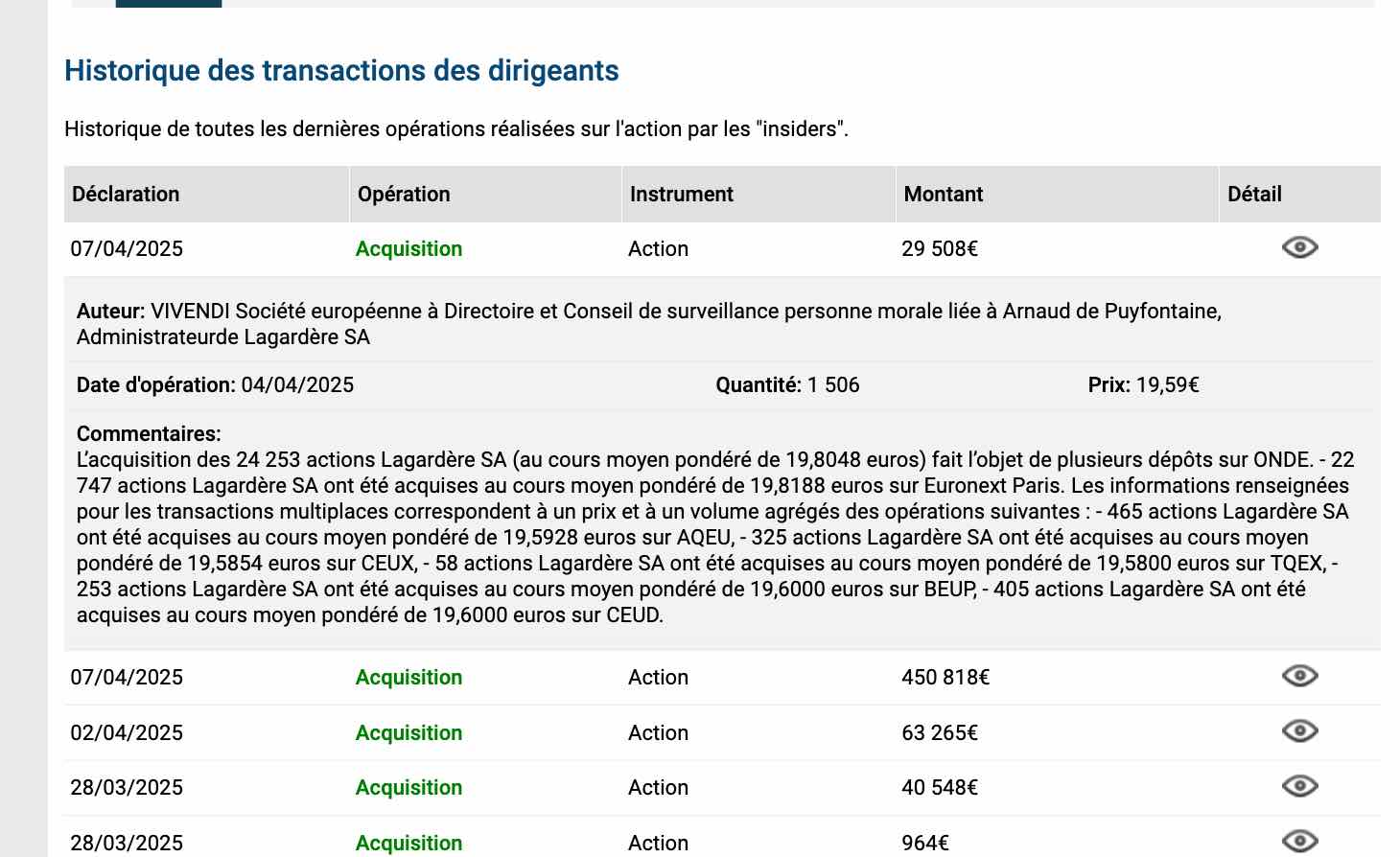Click Action in the 450 818€ row
Viewport: 1400px width, 857px height.
coord(658,677)
